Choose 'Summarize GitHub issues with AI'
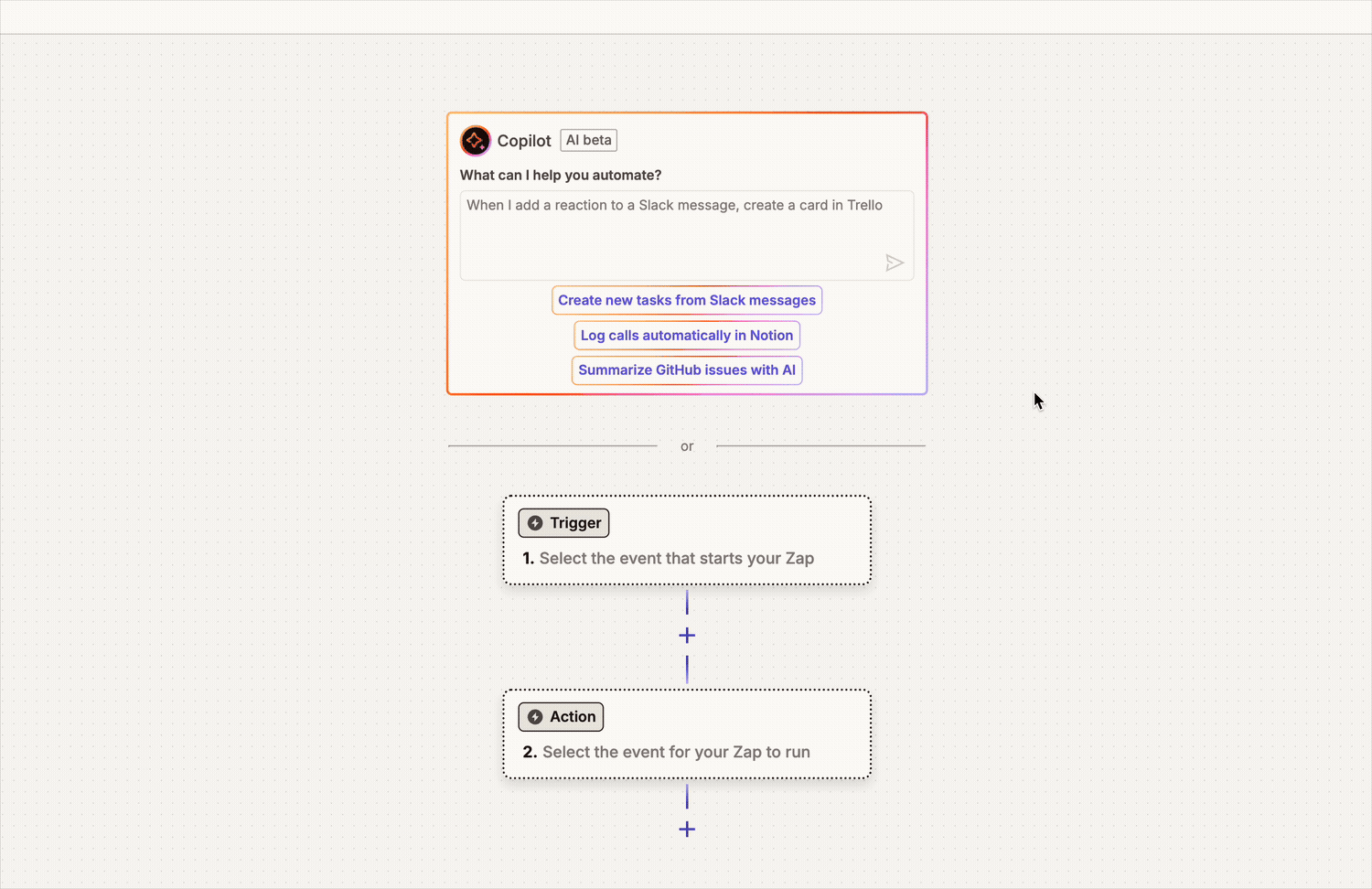This screenshot has height=889, width=1372. (686, 370)
